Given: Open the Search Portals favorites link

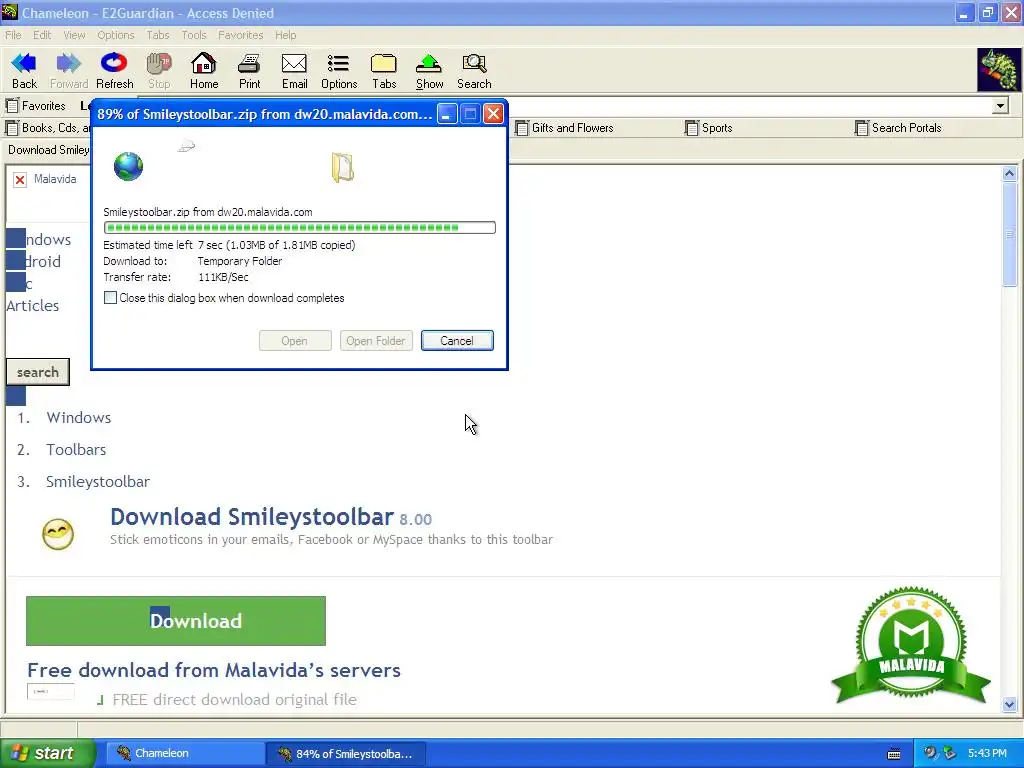Looking at the screenshot, I should click(x=898, y=128).
